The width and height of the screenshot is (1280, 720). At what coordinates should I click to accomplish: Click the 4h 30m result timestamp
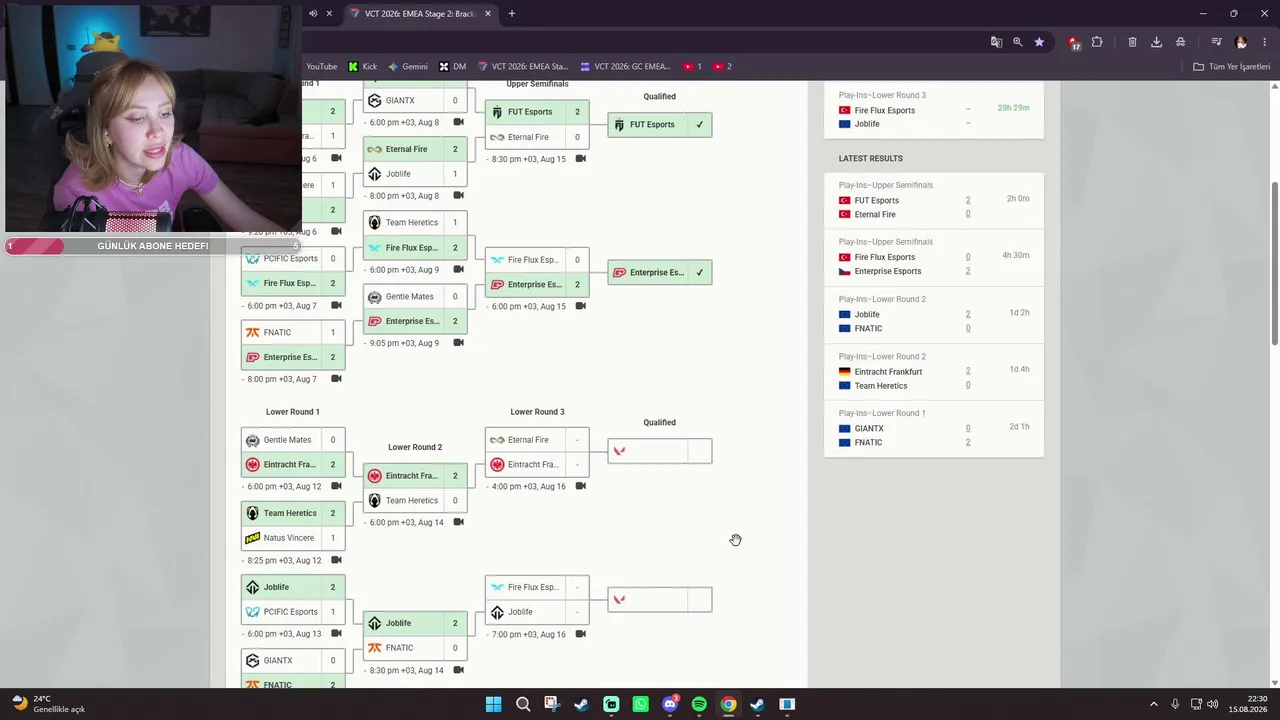[x=1016, y=255]
